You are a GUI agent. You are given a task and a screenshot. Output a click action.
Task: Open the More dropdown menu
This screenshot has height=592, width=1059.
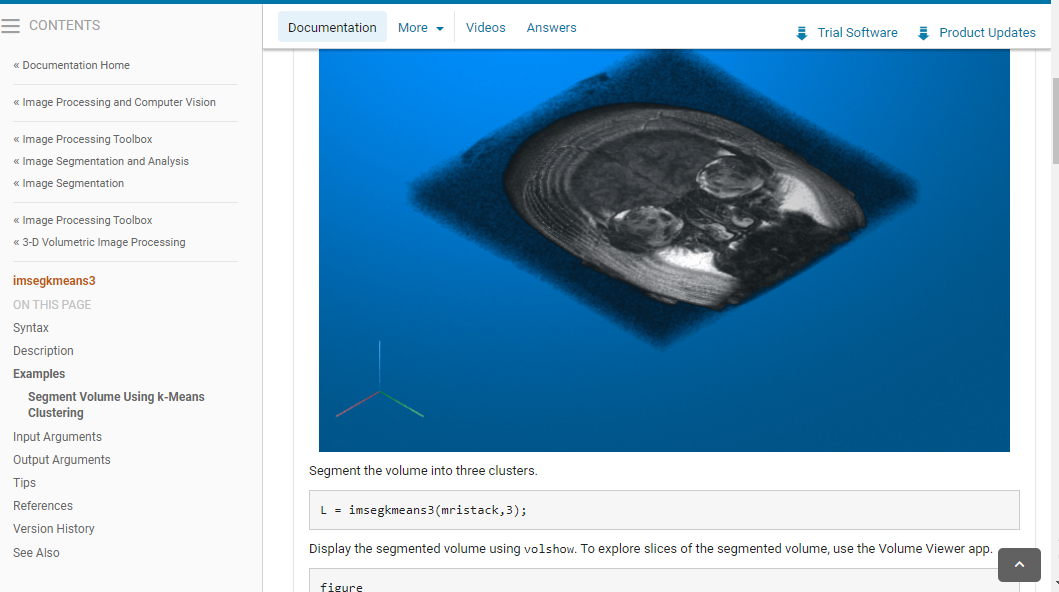[x=421, y=28]
